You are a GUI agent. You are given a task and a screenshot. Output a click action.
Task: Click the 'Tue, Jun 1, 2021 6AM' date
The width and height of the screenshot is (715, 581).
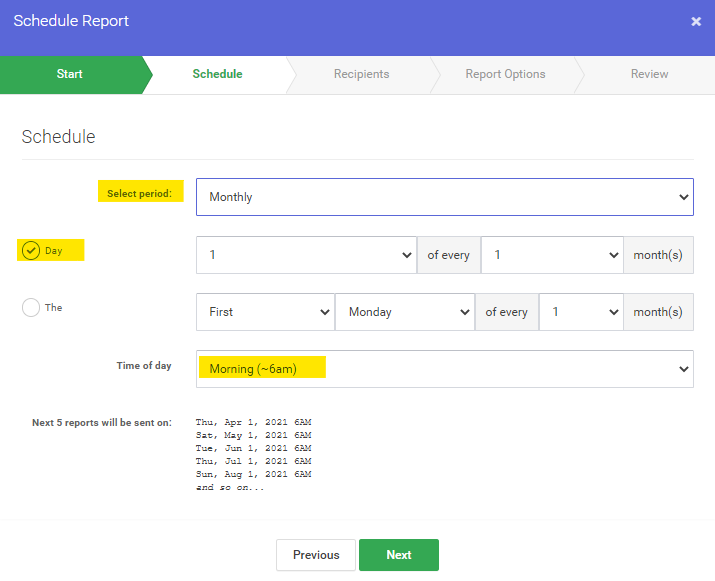254,448
